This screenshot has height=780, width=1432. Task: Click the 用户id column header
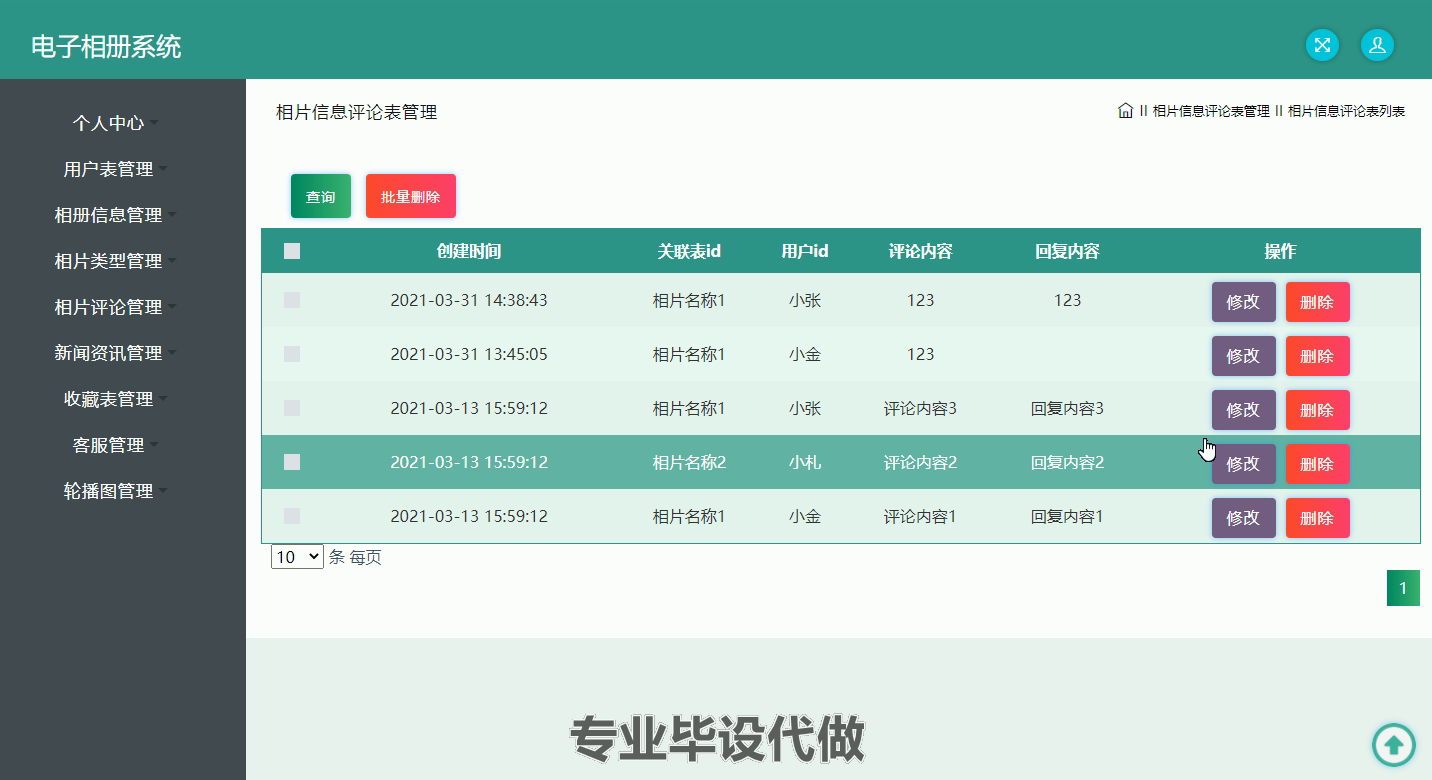(x=805, y=251)
